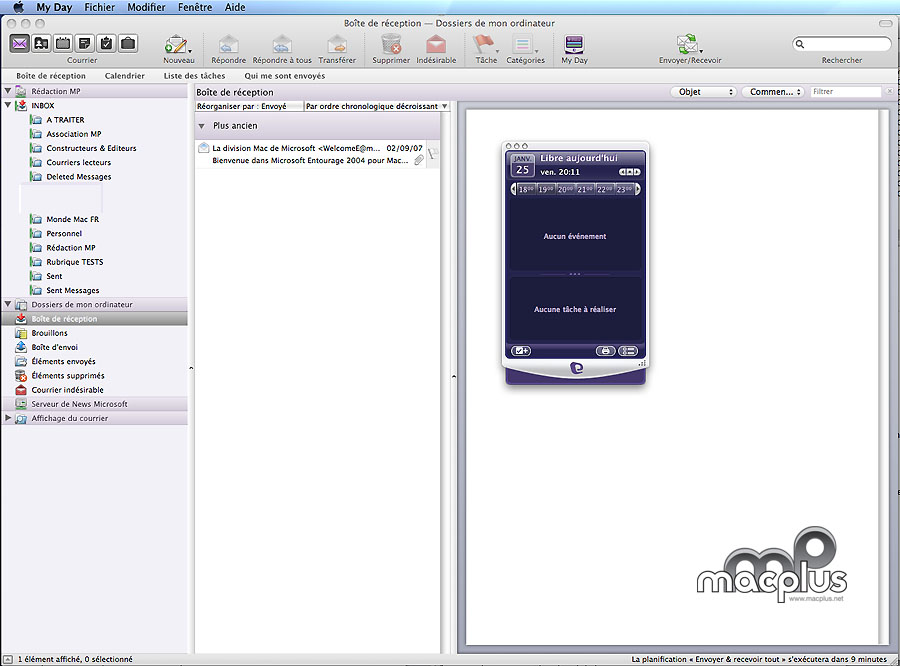This screenshot has width=900, height=666.
Task: Select the A TRAITER folder
Action: (65, 119)
